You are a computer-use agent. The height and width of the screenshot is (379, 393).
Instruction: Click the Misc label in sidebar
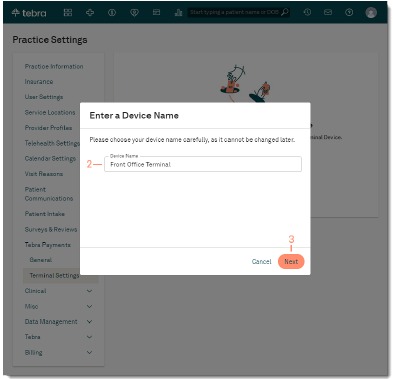31,306
